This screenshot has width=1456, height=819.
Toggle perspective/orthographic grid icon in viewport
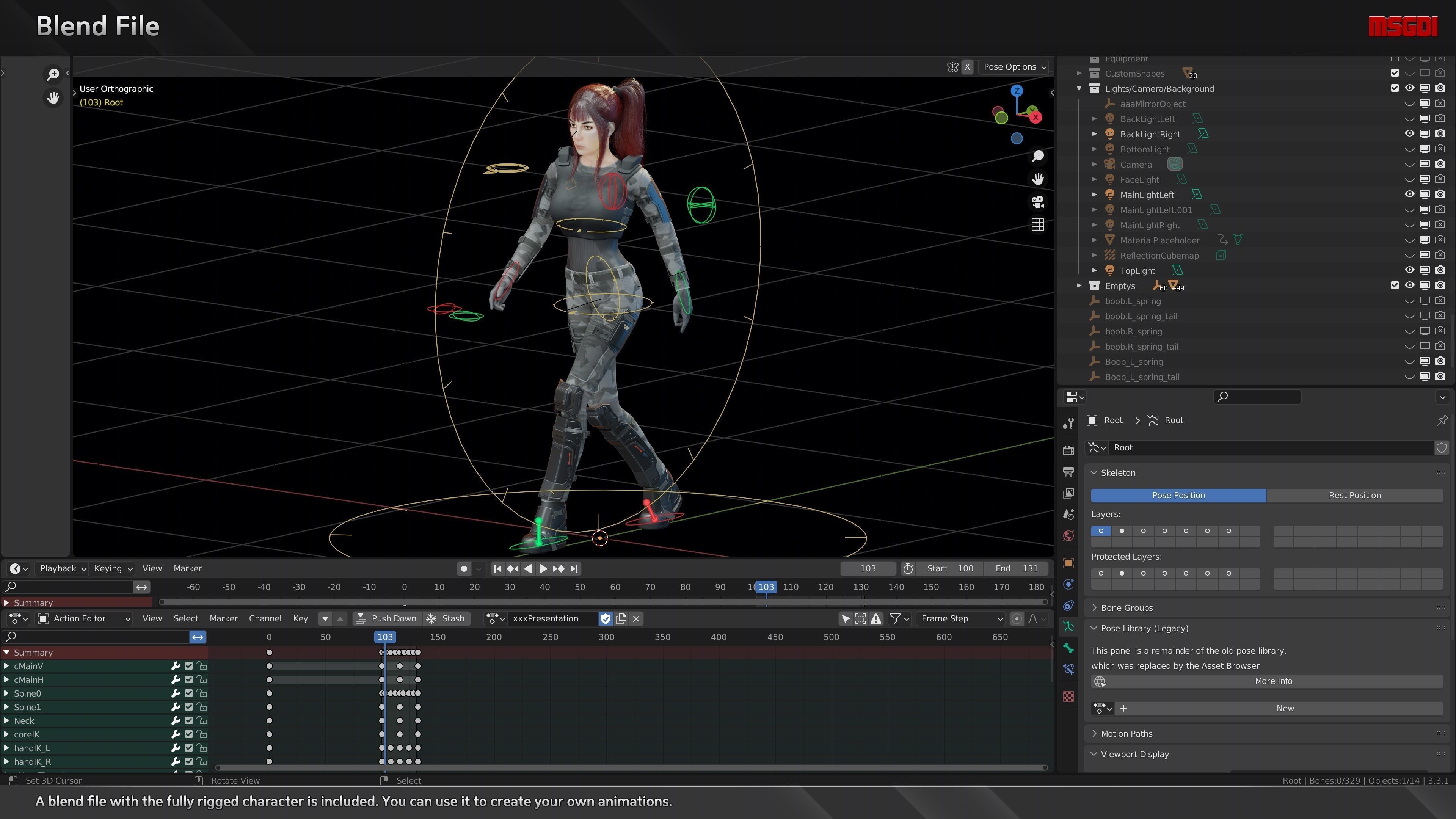click(x=1037, y=225)
